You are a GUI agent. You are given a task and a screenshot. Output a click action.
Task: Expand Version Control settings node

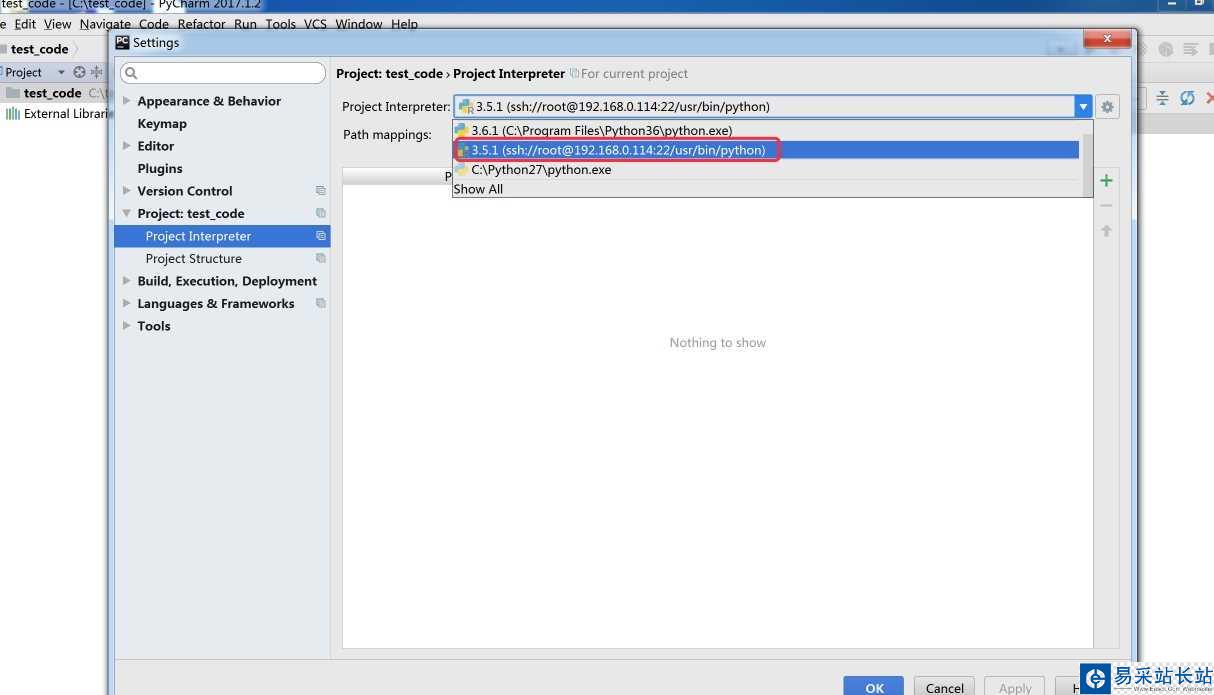pos(127,191)
